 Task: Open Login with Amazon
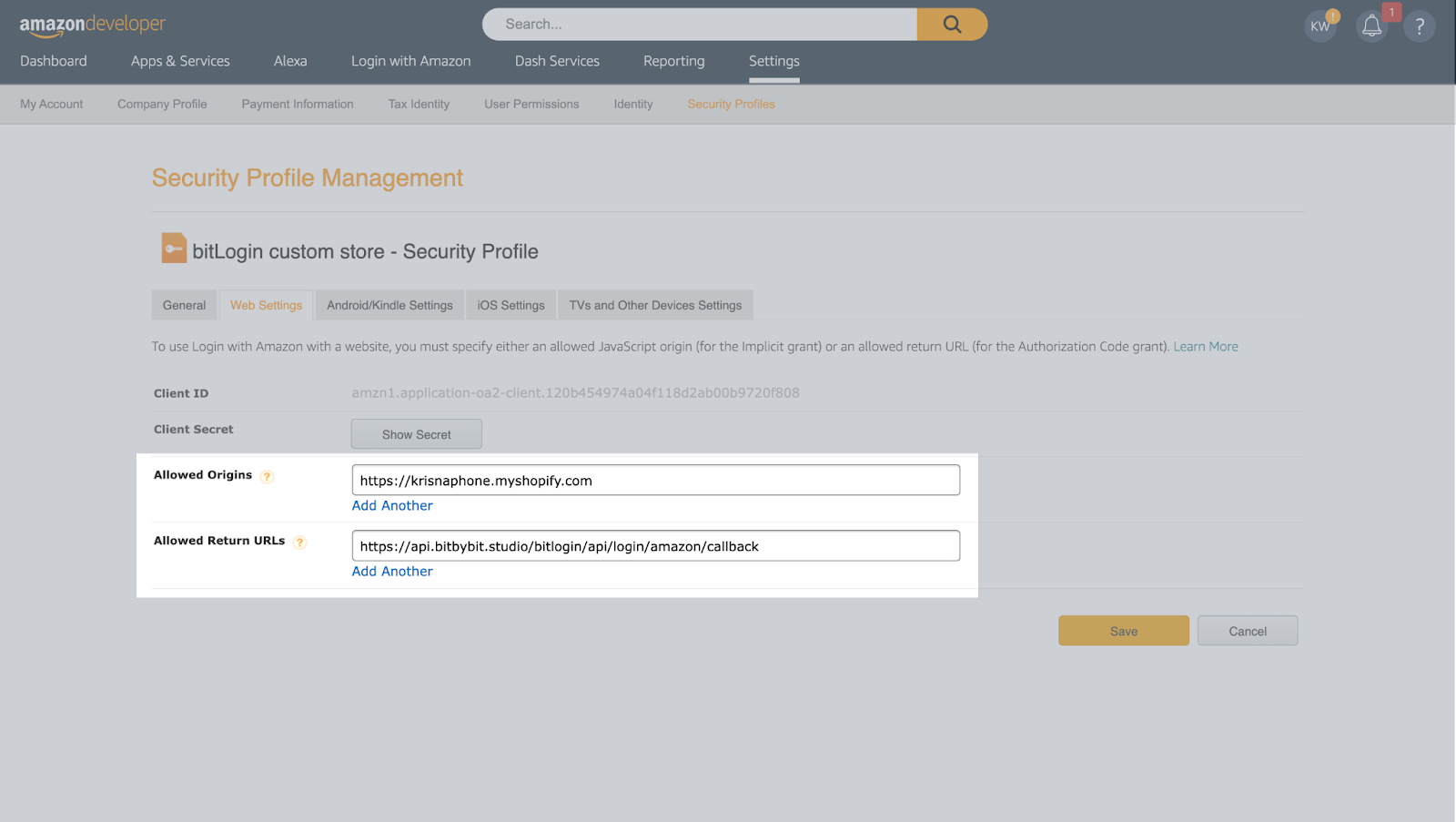tap(411, 61)
